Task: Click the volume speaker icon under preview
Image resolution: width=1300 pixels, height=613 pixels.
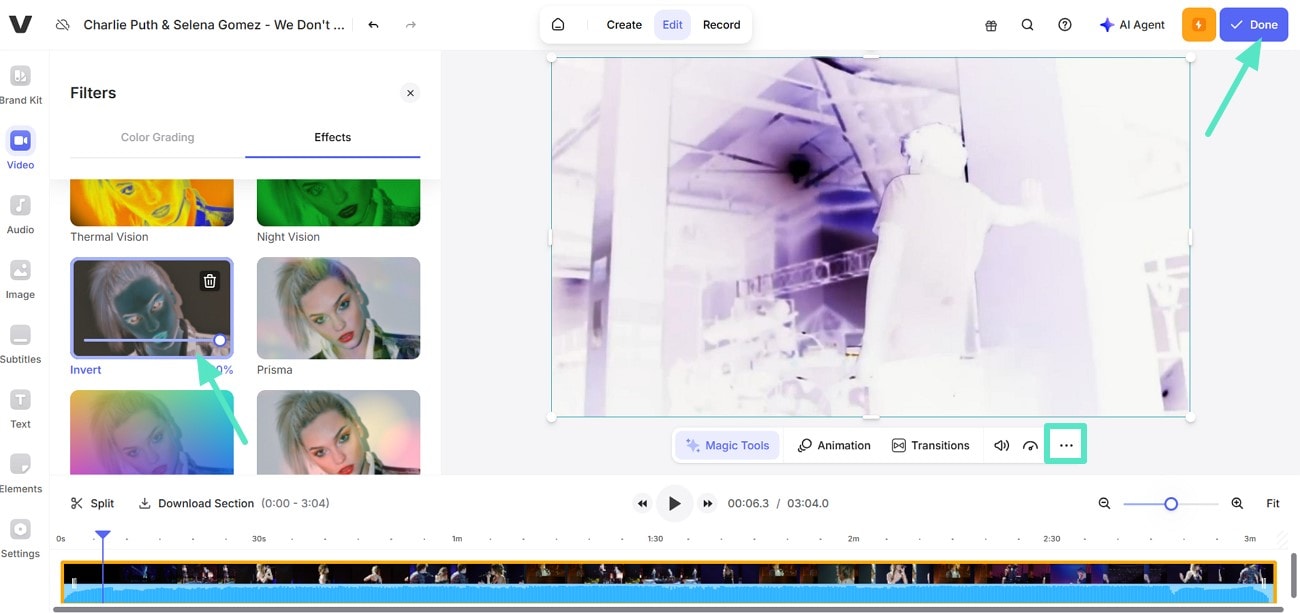Action: [1001, 445]
